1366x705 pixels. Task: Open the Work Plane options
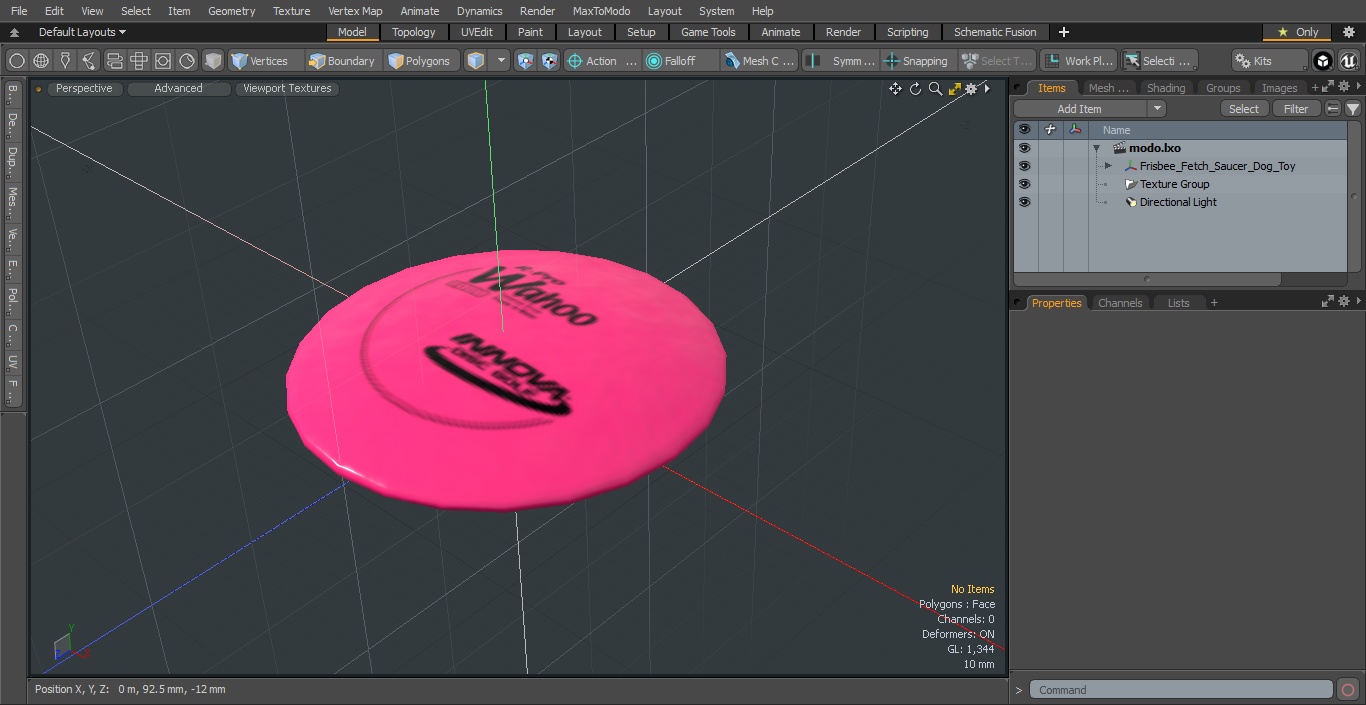[1078, 61]
